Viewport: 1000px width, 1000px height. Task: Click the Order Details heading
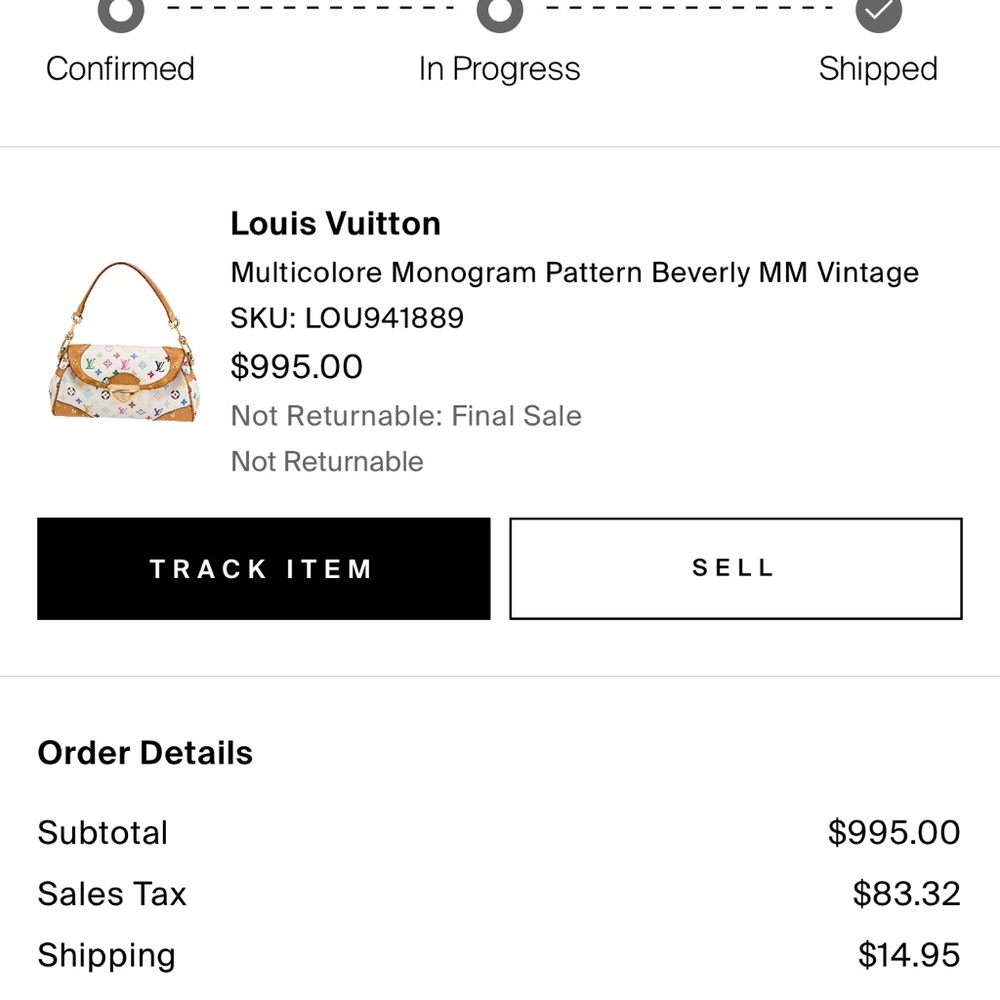(144, 753)
